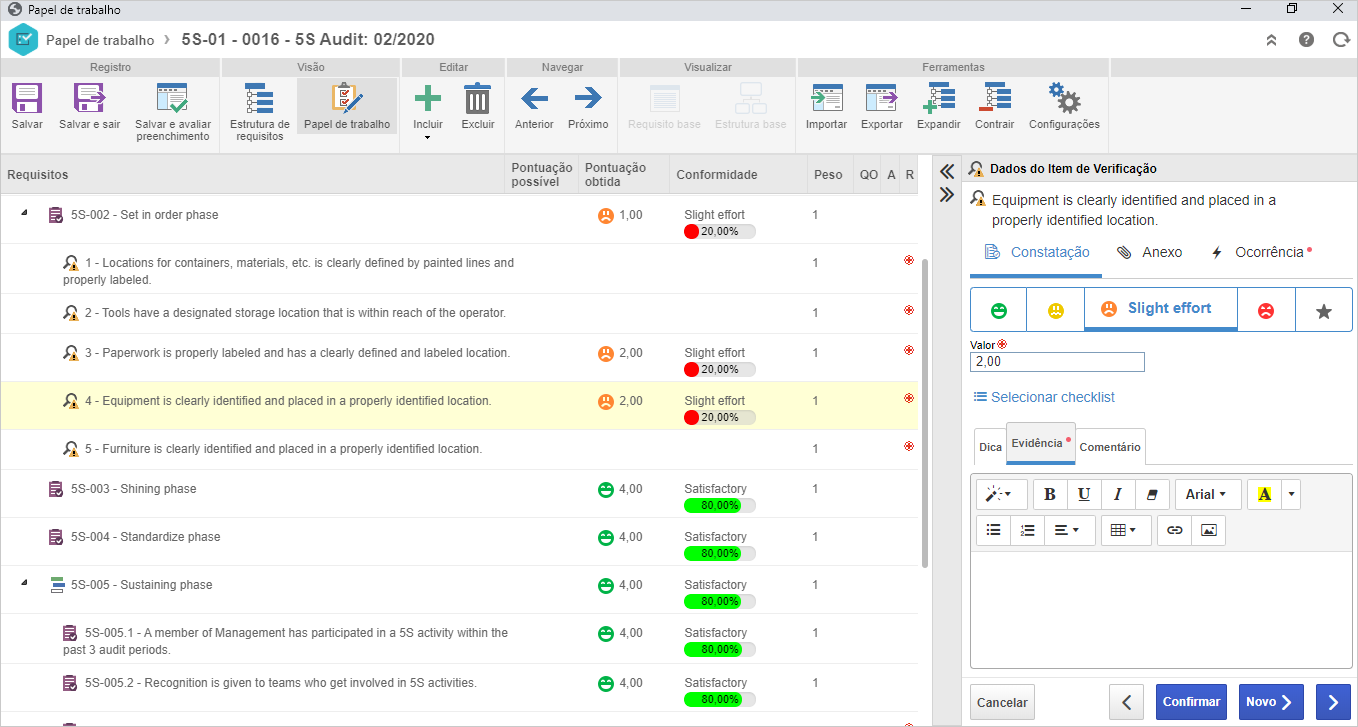The height and width of the screenshot is (727, 1358).
Task: Select item 2 Tools have designated storage
Action: tap(459, 313)
